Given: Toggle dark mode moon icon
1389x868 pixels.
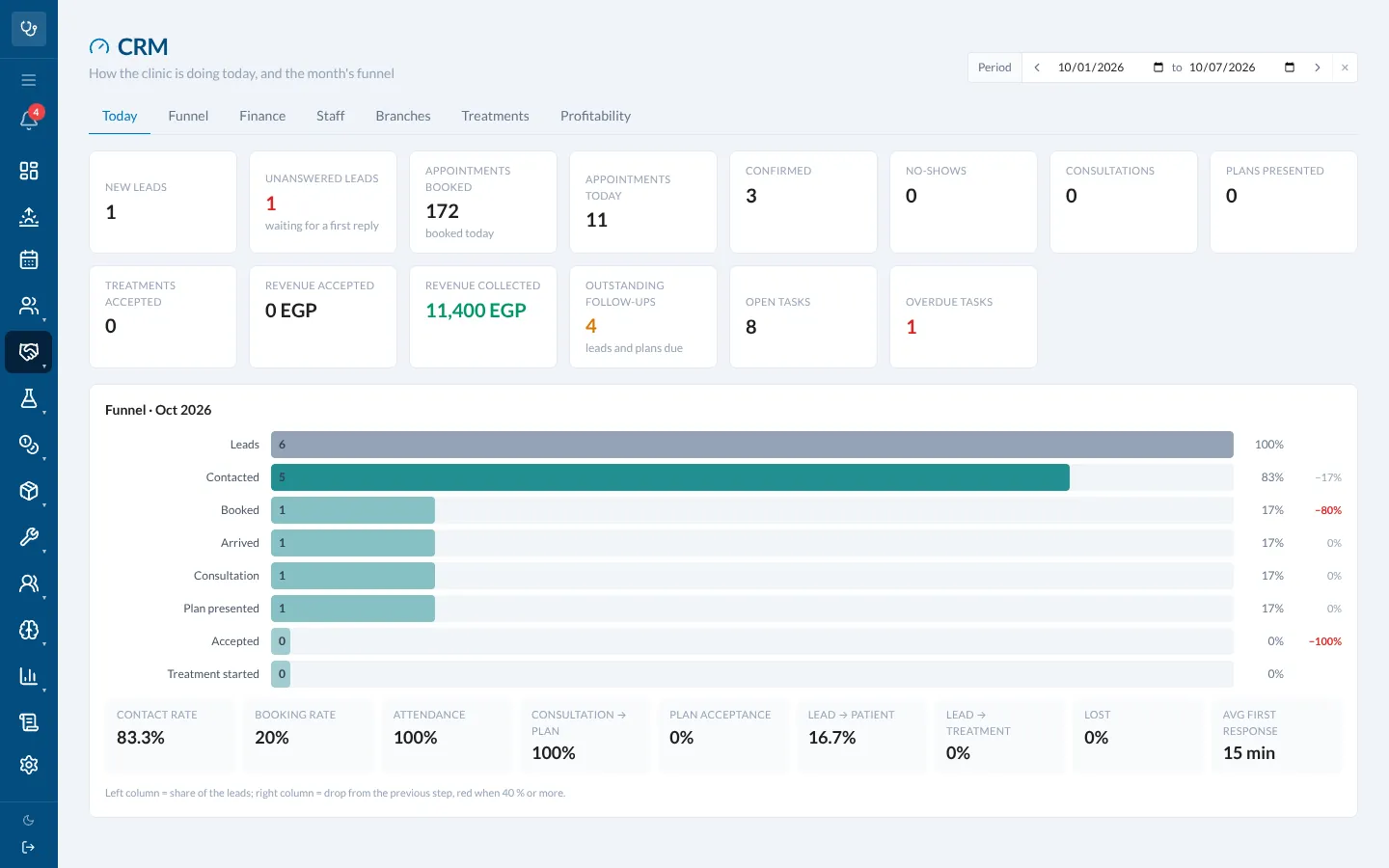Looking at the screenshot, I should pos(29,821).
